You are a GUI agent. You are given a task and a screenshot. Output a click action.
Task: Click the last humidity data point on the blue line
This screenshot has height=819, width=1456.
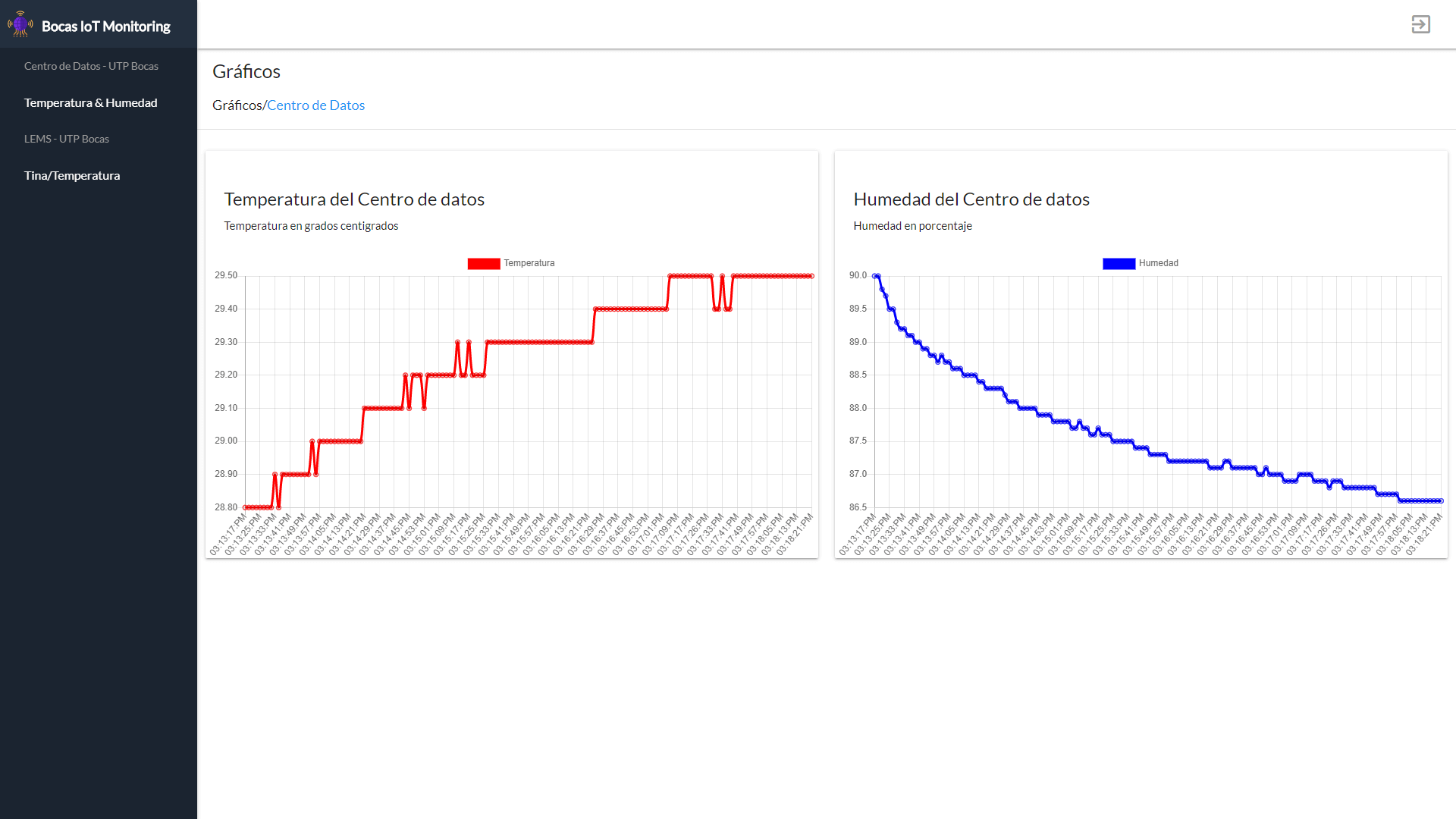click(x=1441, y=500)
